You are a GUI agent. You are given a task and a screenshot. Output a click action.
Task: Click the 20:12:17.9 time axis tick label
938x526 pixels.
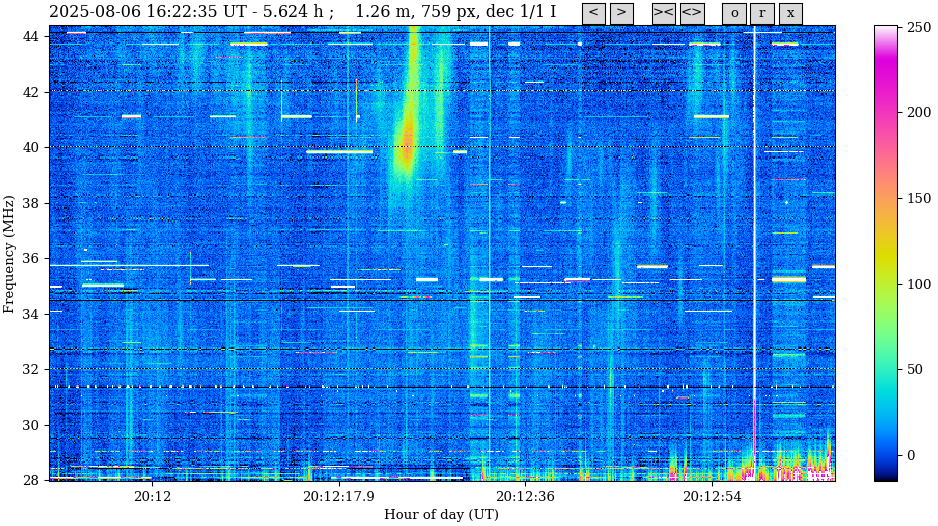[339, 496]
